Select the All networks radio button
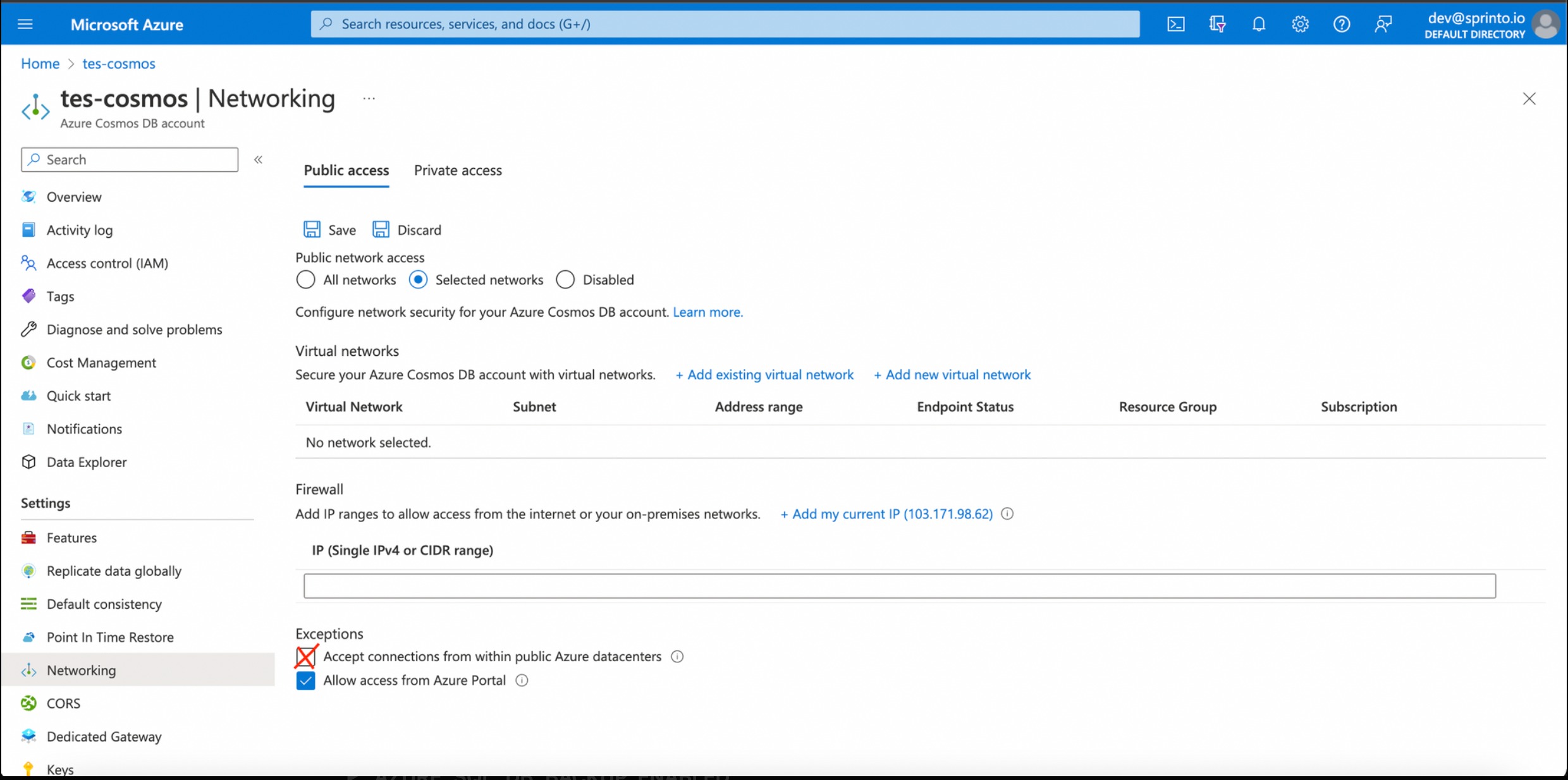The width and height of the screenshot is (1568, 780). tap(305, 279)
